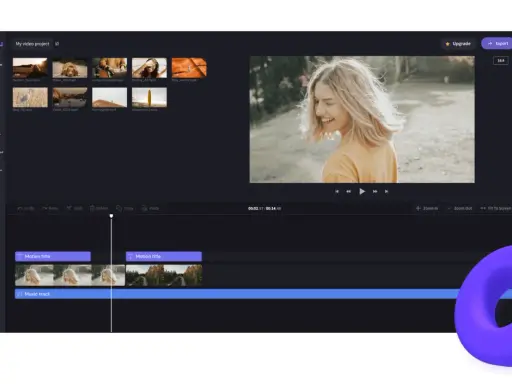Click the Paste button in timeline toolbar
The image size is (512, 384).
(x=150, y=208)
